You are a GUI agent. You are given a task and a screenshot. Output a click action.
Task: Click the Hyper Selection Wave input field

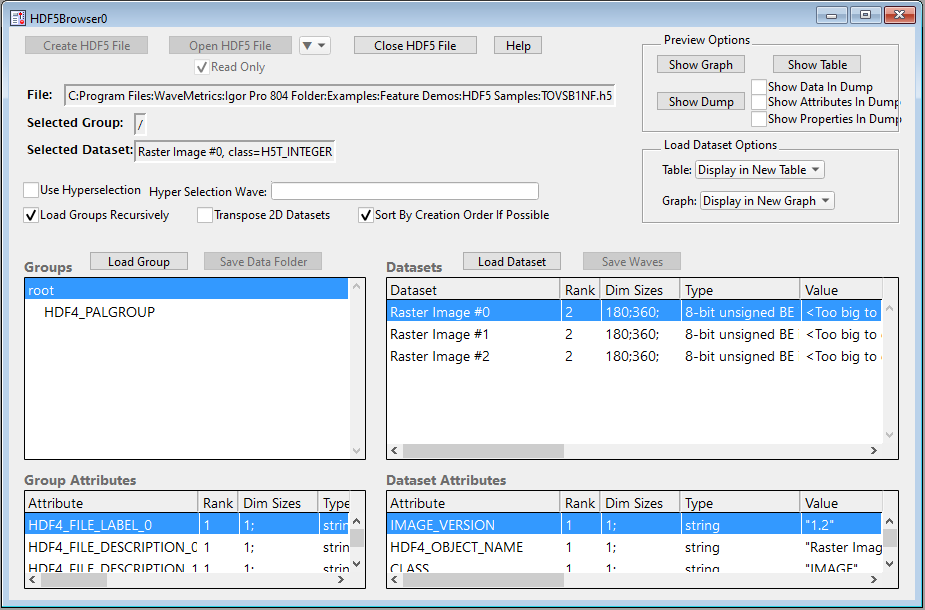pos(404,191)
